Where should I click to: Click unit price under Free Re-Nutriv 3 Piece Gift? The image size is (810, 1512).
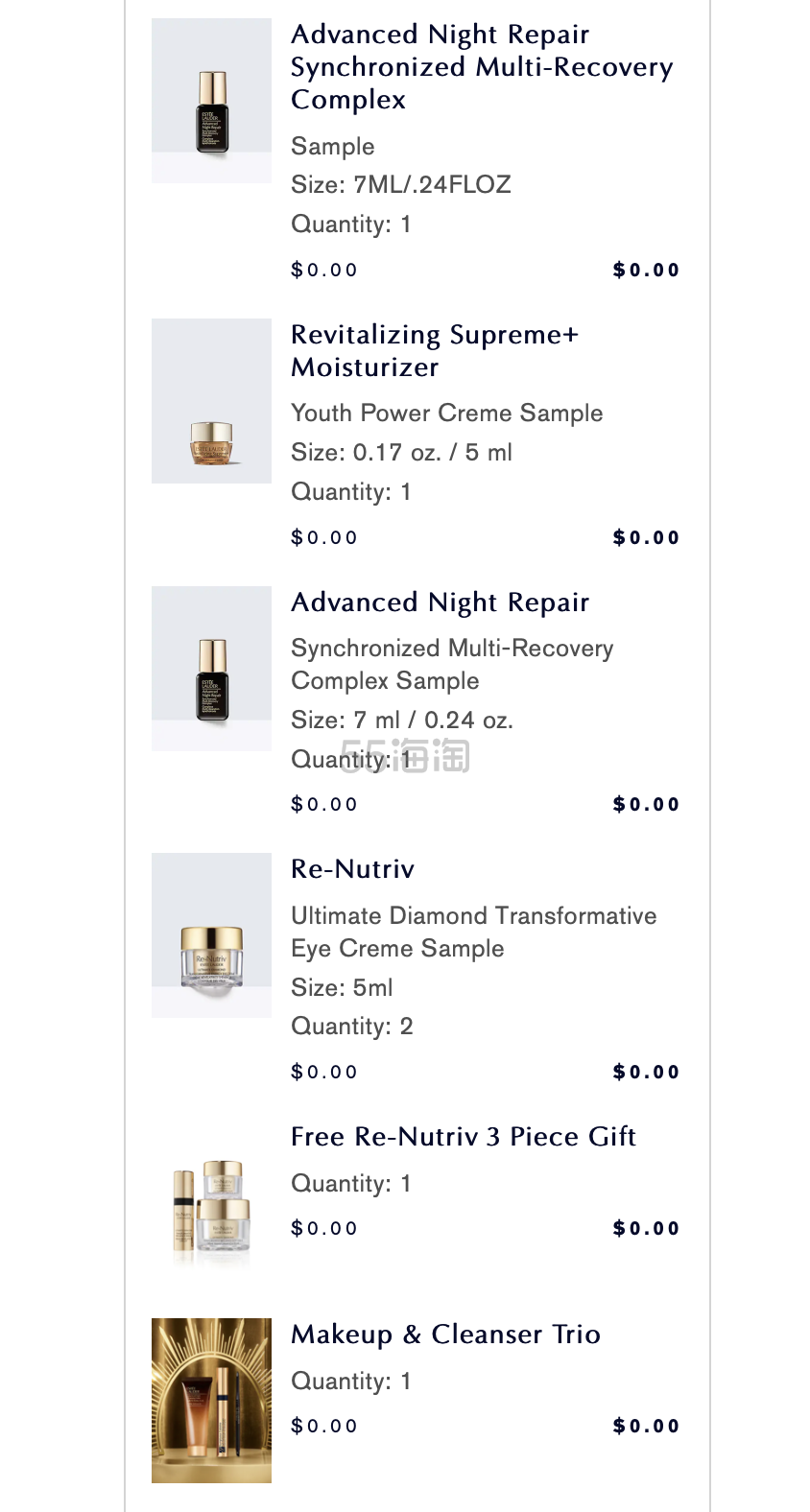tap(324, 1229)
